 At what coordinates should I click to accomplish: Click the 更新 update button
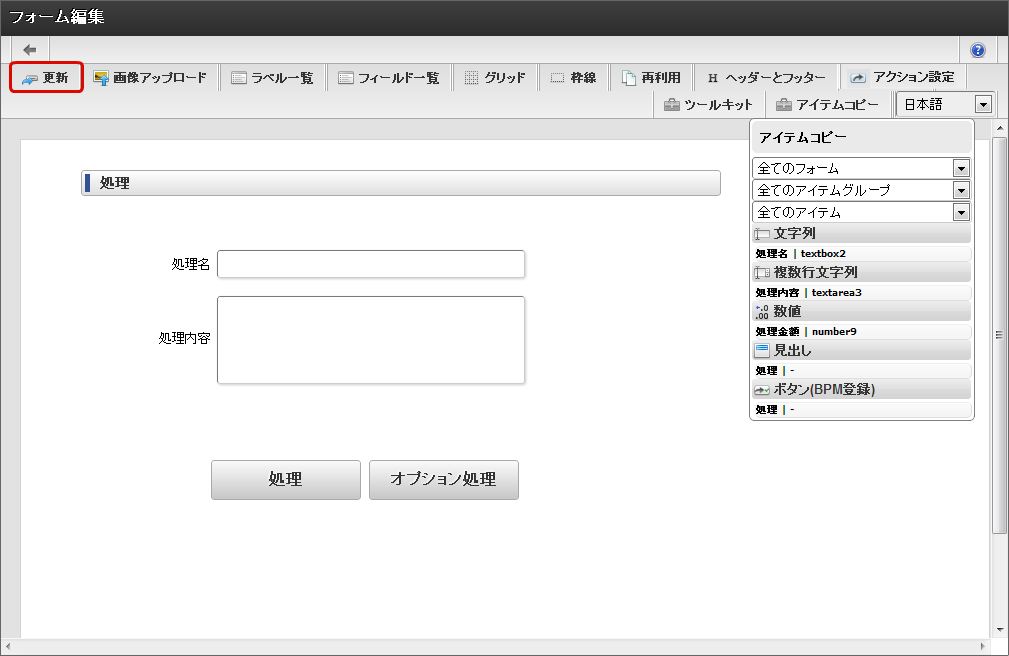pyautogui.click(x=46, y=78)
